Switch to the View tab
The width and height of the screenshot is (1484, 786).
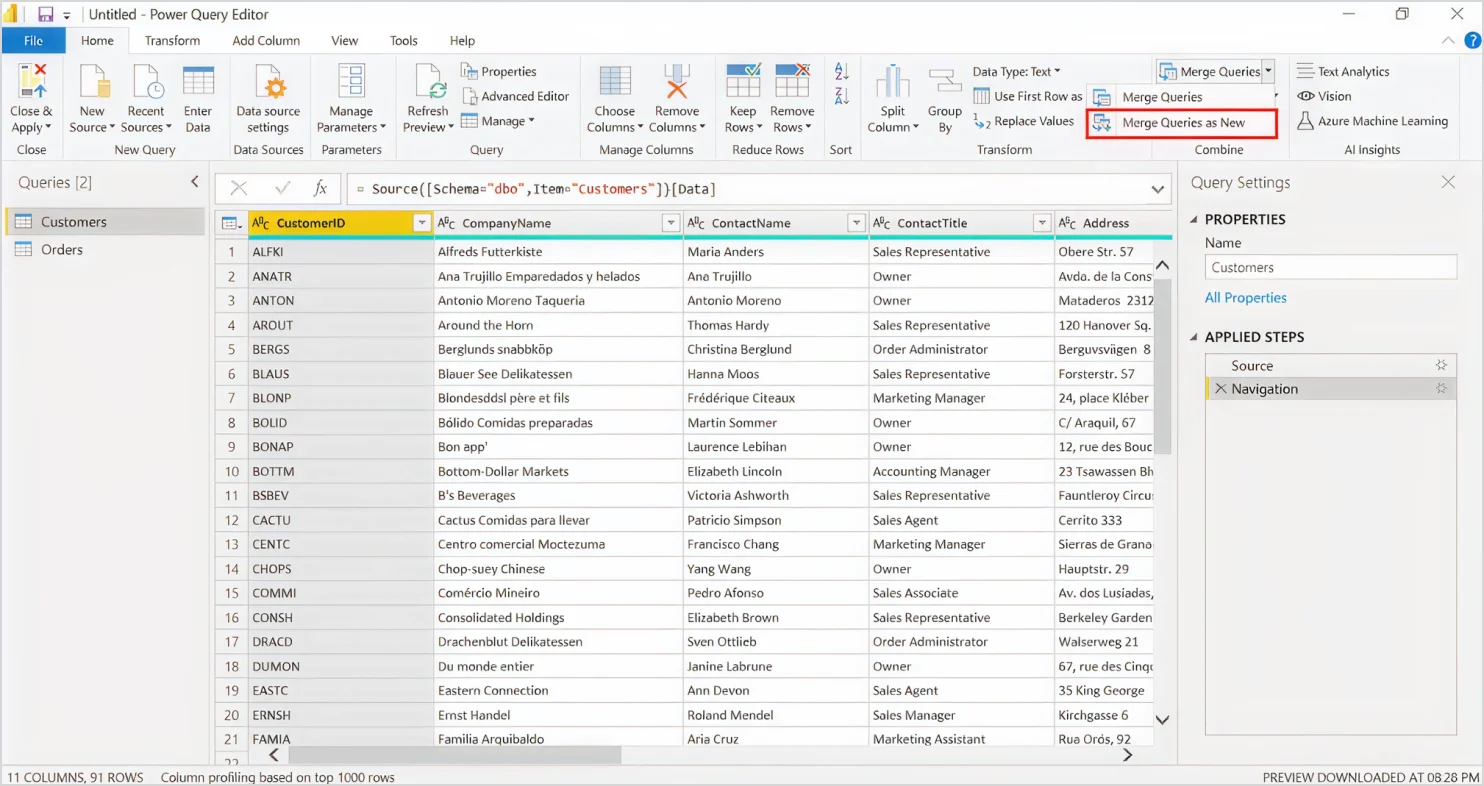coord(345,41)
